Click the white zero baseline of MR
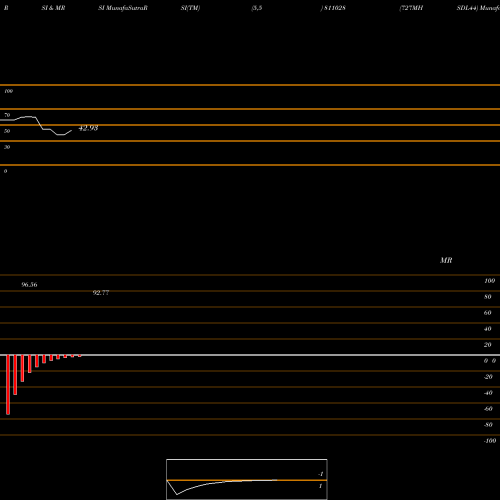This screenshot has height=500, width=500. (250, 355)
